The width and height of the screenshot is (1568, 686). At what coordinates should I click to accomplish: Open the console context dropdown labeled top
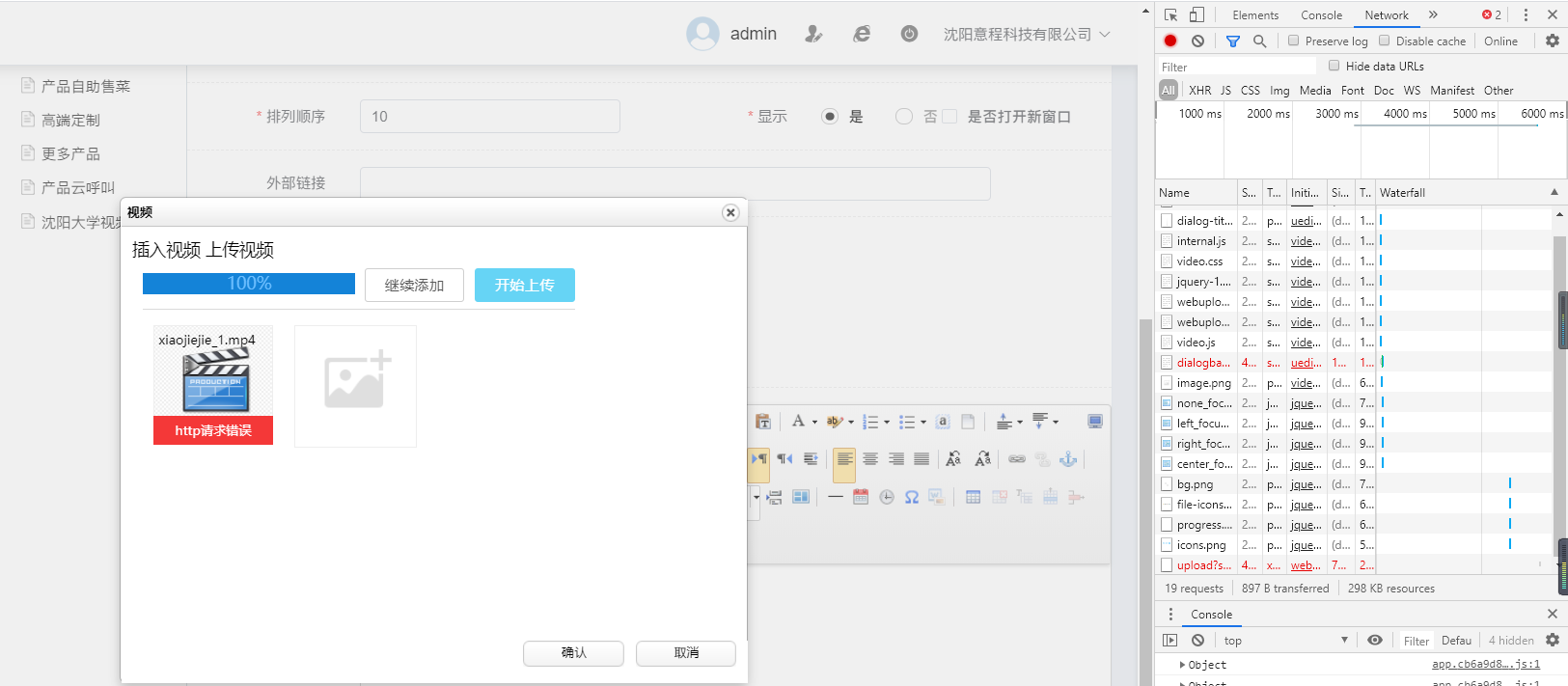point(1284,641)
